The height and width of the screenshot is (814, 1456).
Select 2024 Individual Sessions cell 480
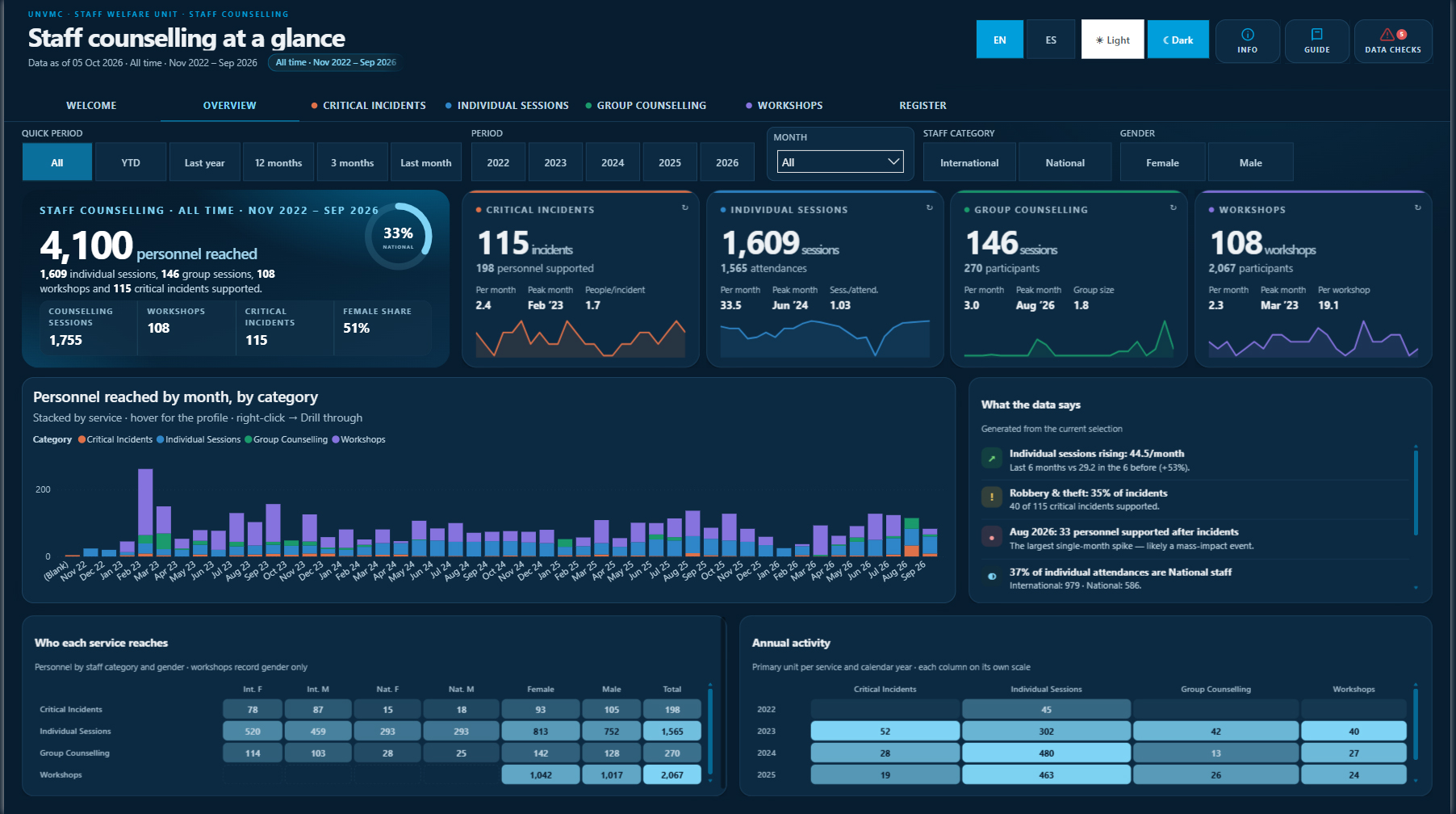click(x=1046, y=753)
